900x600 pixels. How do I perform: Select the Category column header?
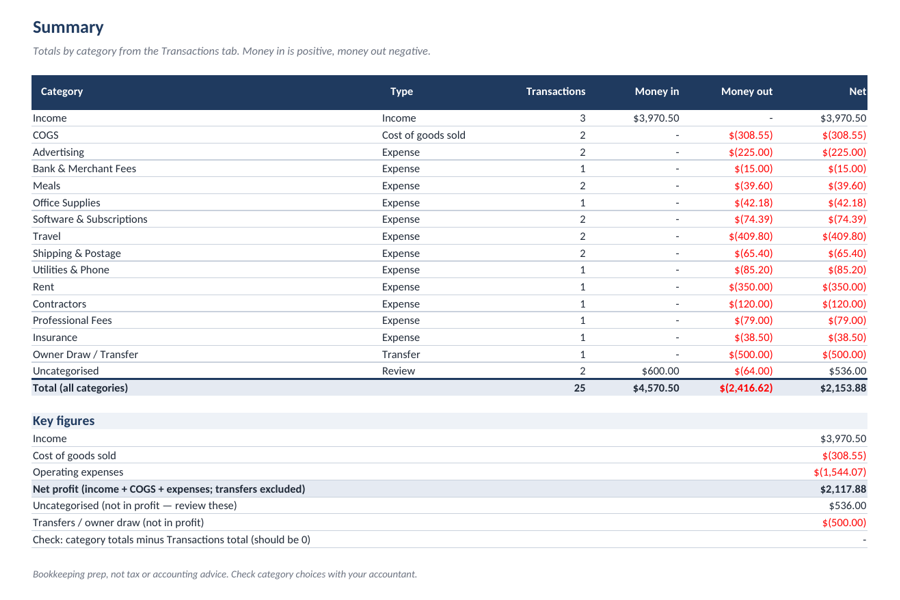pos(61,91)
